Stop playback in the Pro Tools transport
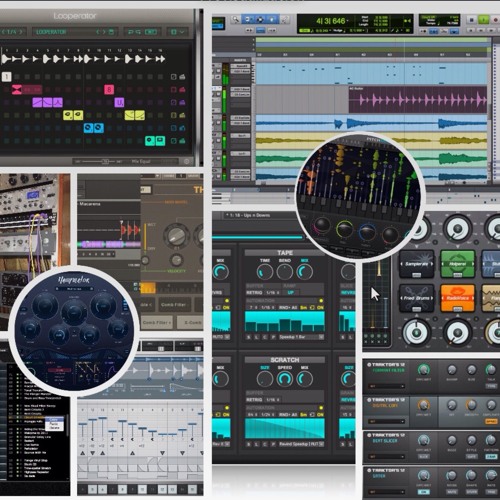 point(471,20)
